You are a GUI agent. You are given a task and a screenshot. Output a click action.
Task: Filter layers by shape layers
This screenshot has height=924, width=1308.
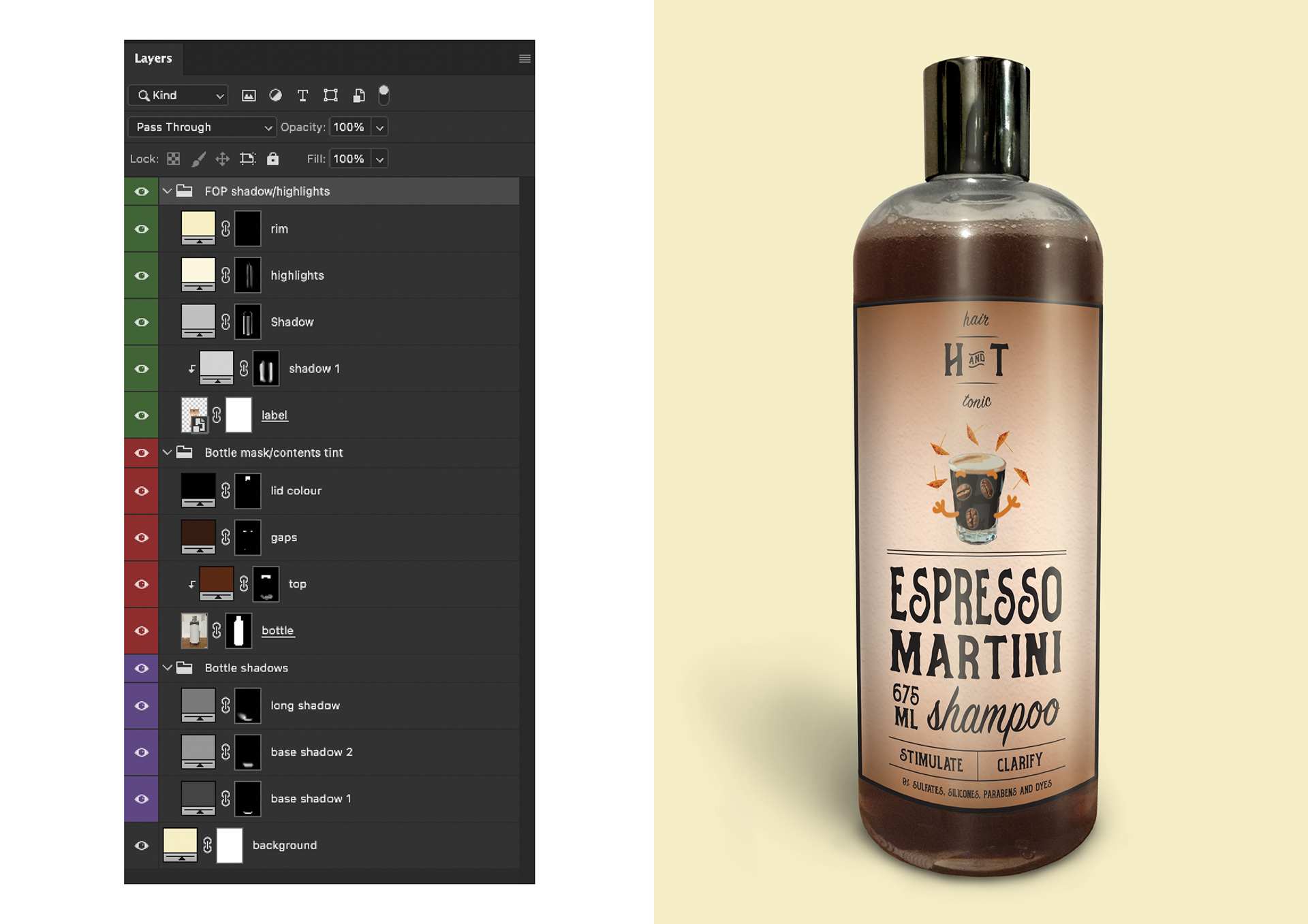click(x=330, y=95)
